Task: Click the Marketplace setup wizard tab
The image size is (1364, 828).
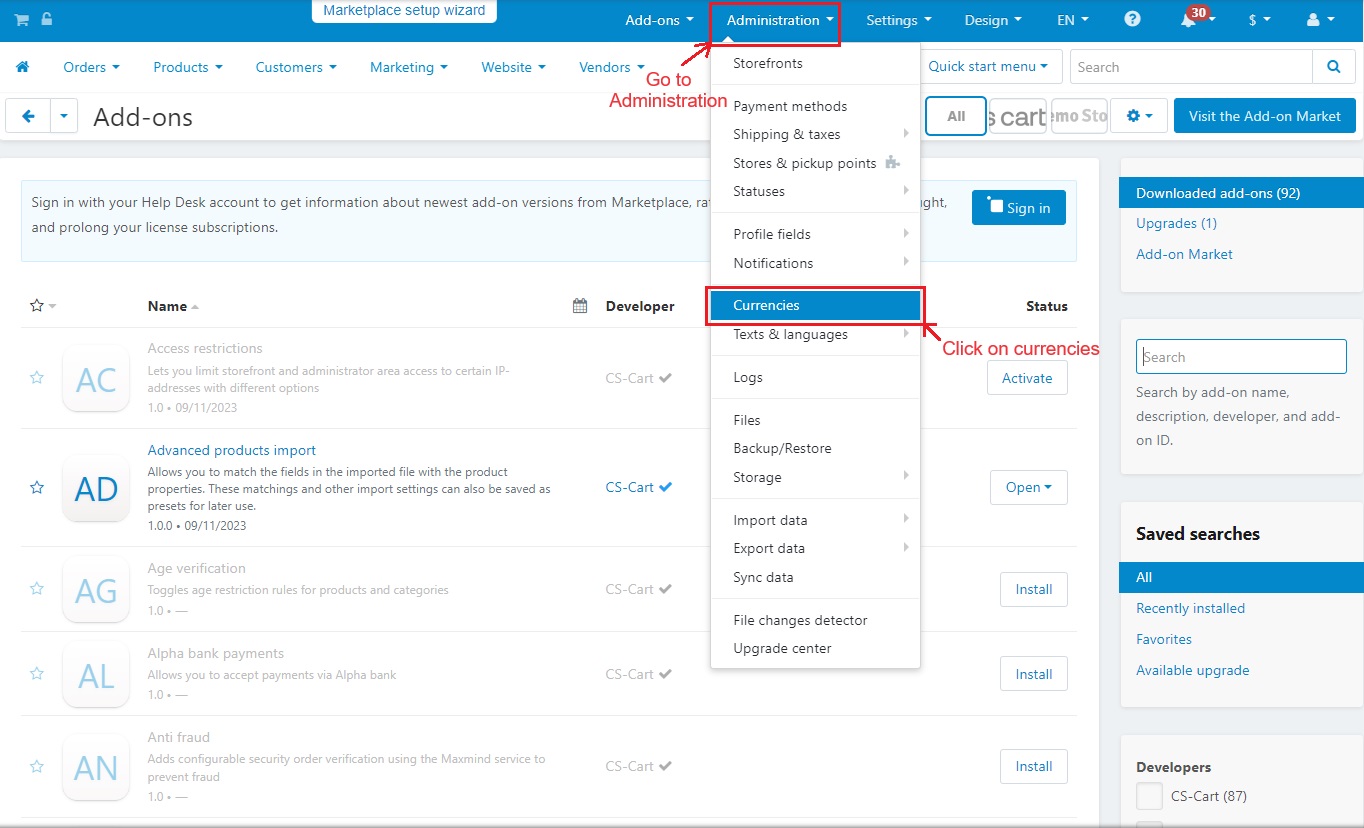Action: (x=404, y=11)
